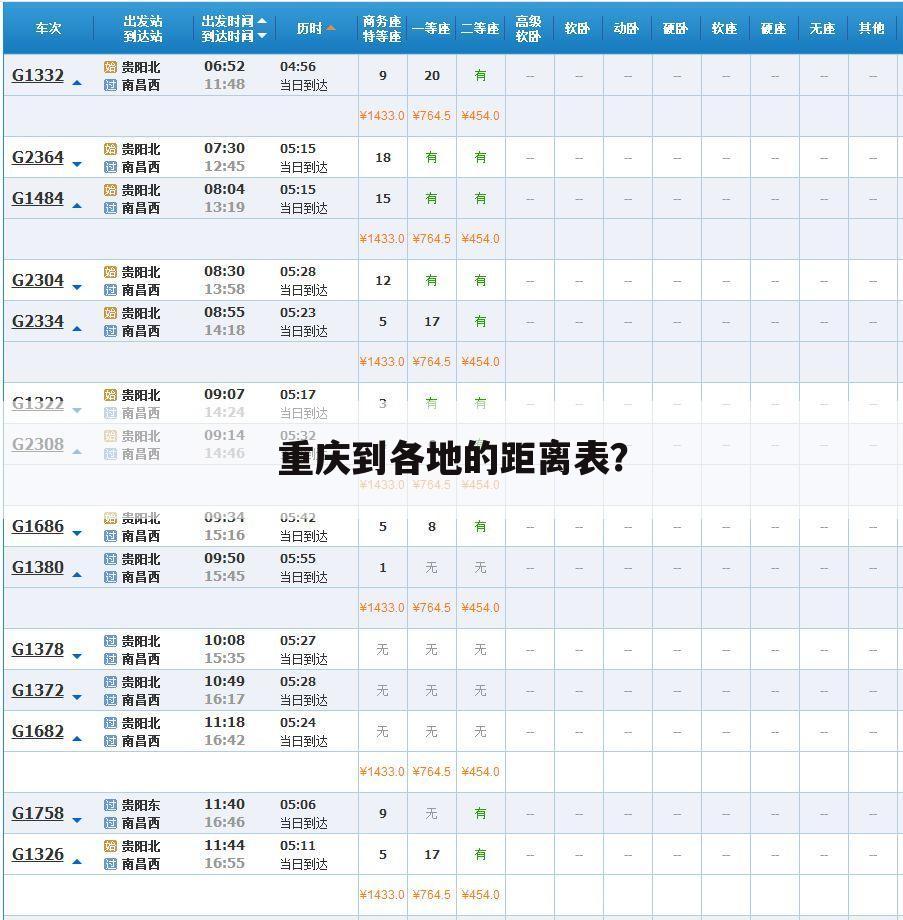Click pass-through icon for G1332 南昌西
Screen dimensions: 903x920
(x=110, y=85)
